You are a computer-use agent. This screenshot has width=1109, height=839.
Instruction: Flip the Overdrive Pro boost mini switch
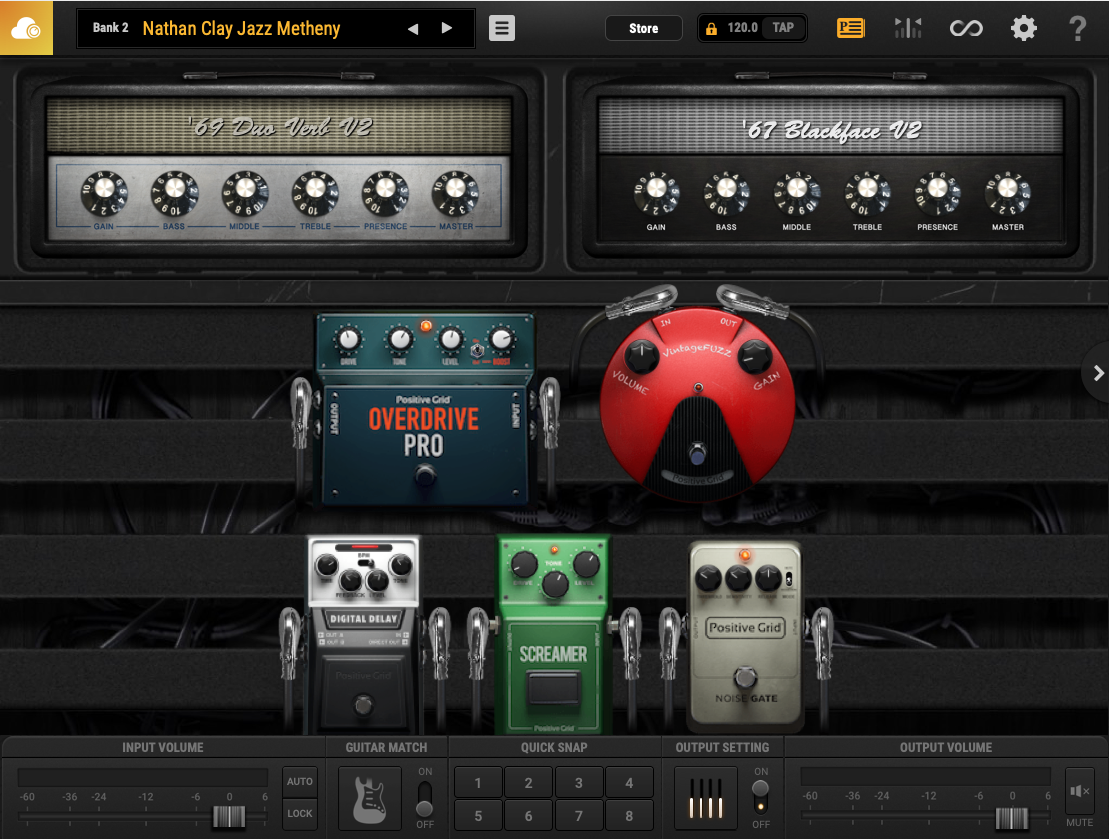click(x=477, y=349)
